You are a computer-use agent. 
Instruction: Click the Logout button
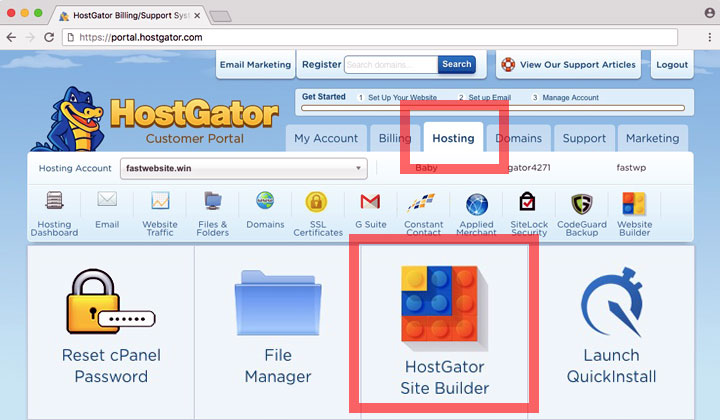[672, 65]
